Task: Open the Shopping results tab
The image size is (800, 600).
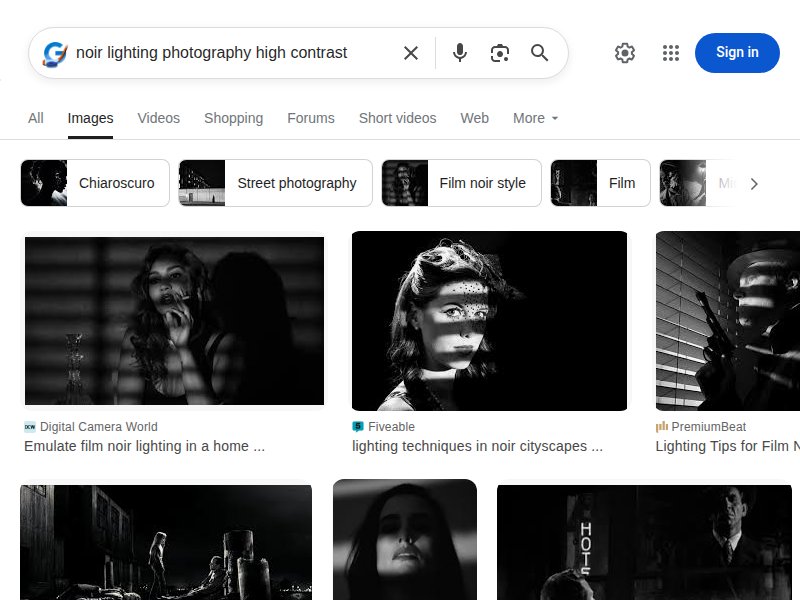Action: click(233, 118)
